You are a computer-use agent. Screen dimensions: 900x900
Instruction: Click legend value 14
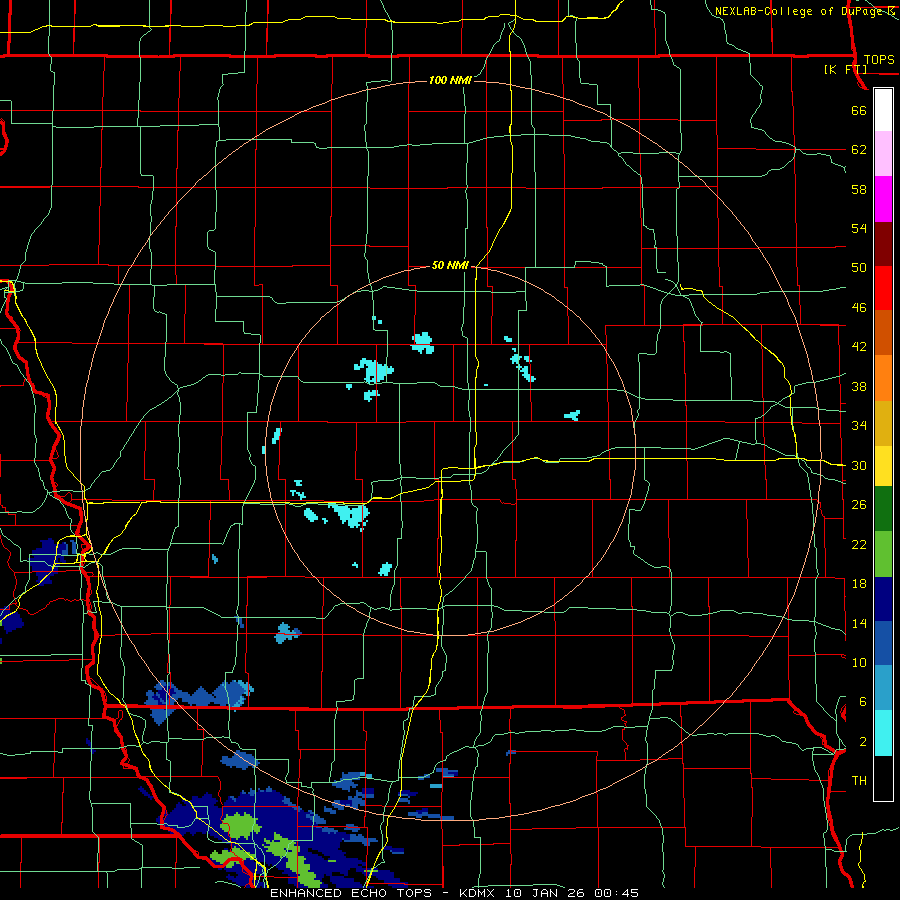pyautogui.click(x=859, y=623)
